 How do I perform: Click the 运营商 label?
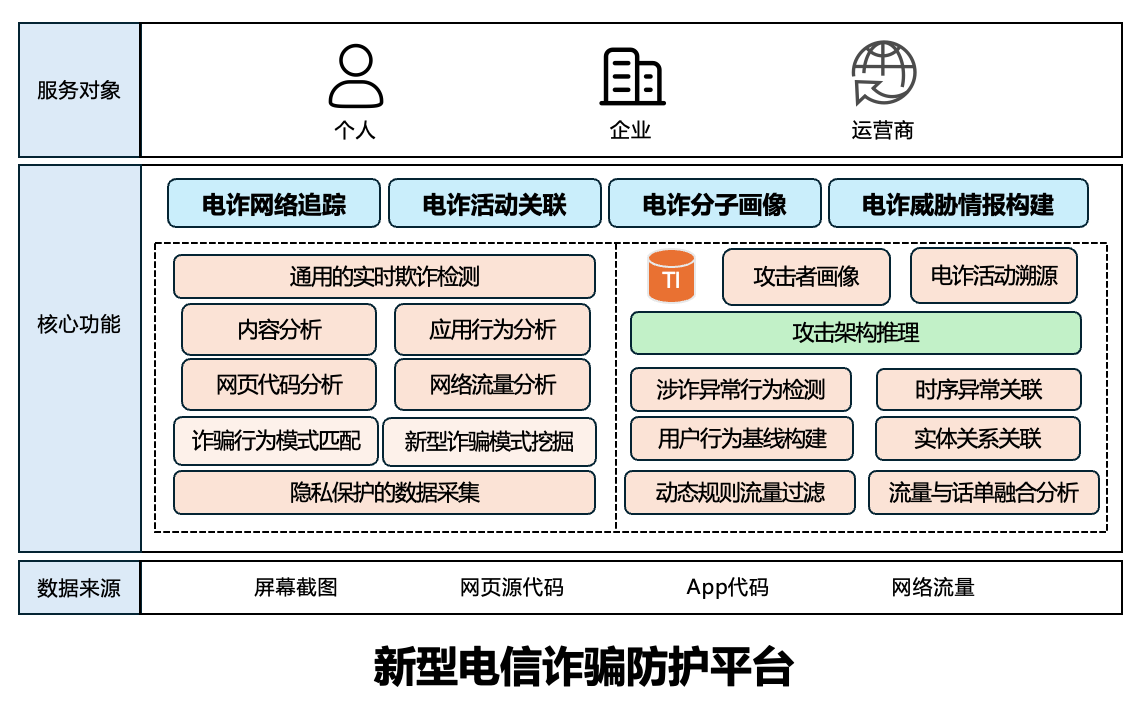tap(883, 131)
